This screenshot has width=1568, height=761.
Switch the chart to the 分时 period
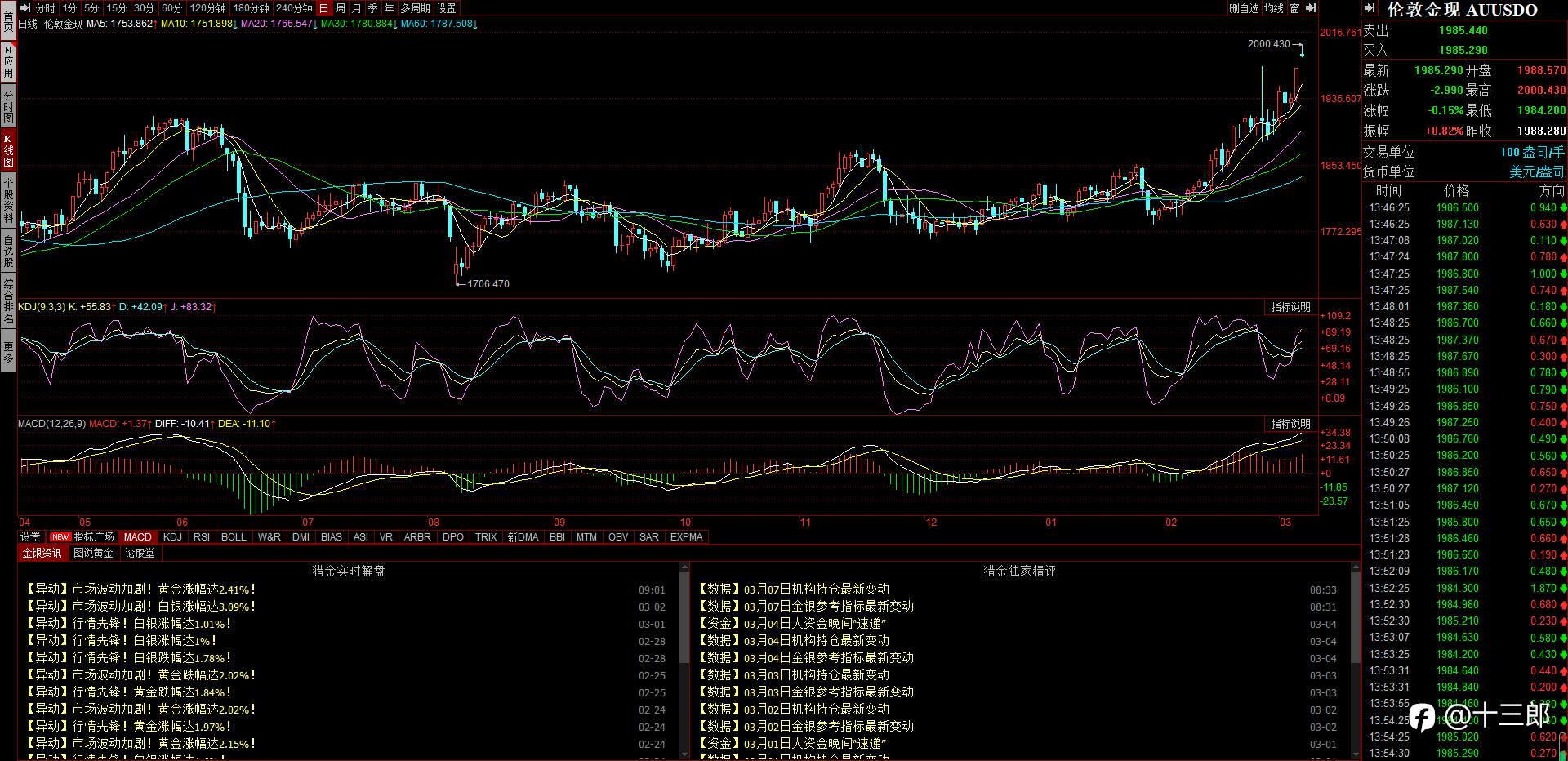pyautogui.click(x=45, y=8)
